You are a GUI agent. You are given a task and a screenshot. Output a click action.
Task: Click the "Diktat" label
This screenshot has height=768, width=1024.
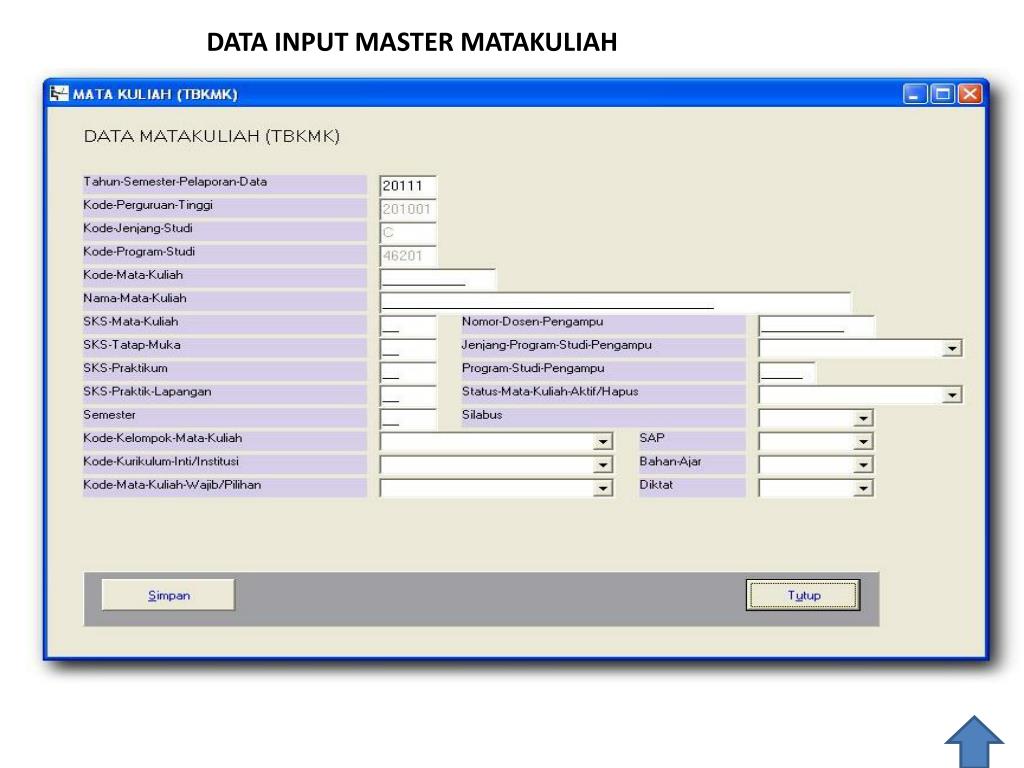[656, 485]
